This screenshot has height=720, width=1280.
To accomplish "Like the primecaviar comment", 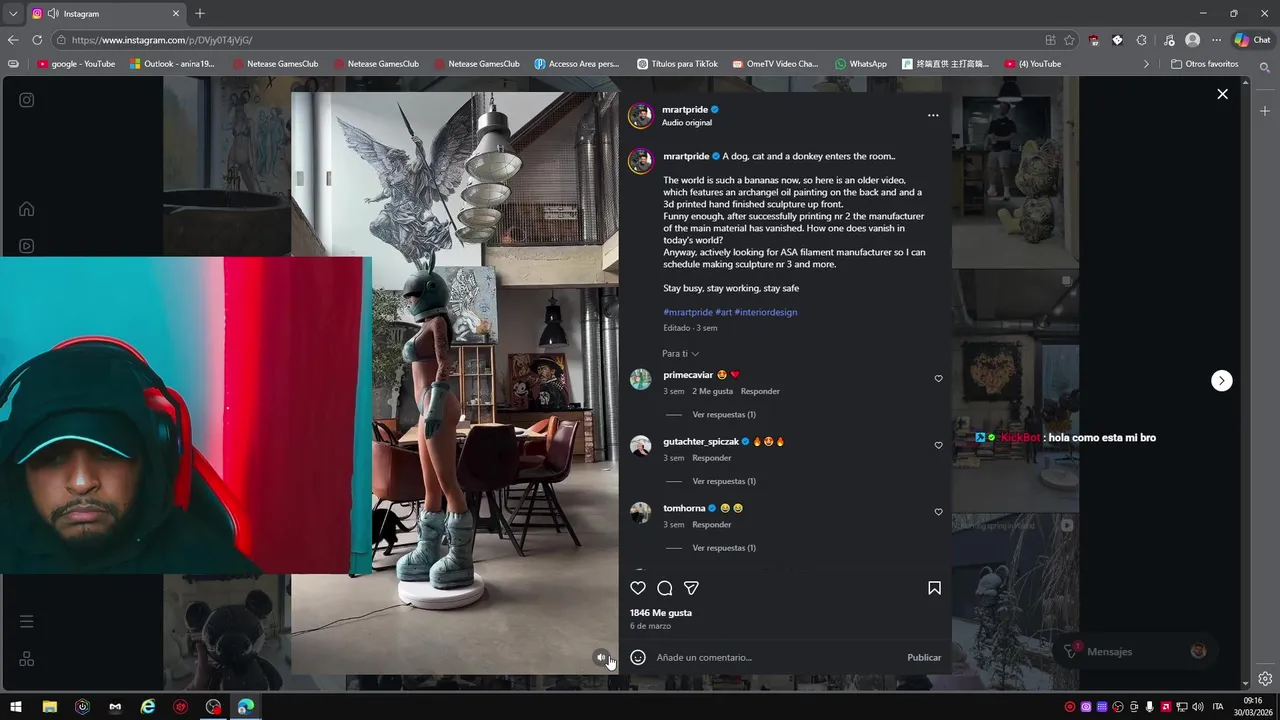I will pos(938,379).
